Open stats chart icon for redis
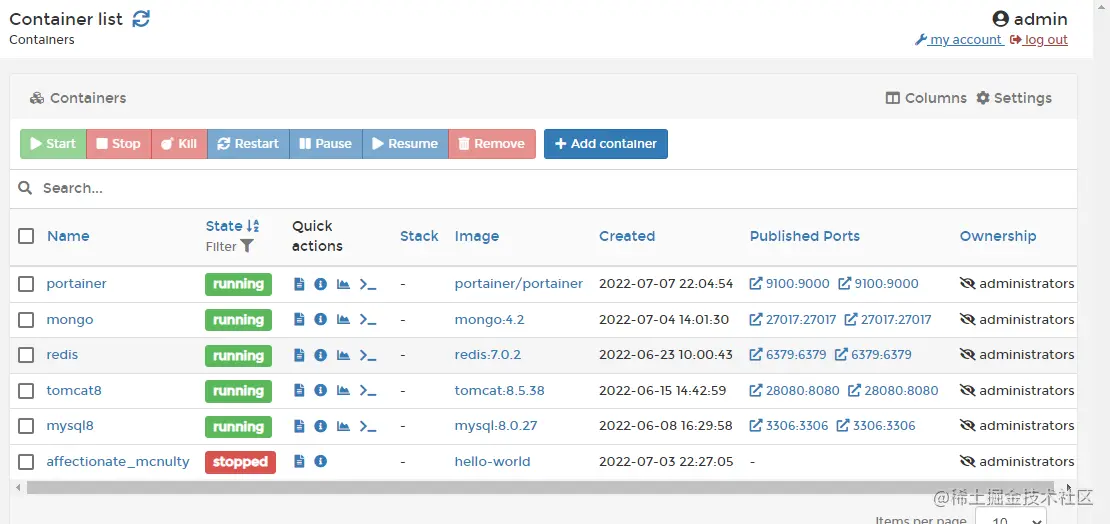Viewport: 1110px width, 524px height. 343,355
